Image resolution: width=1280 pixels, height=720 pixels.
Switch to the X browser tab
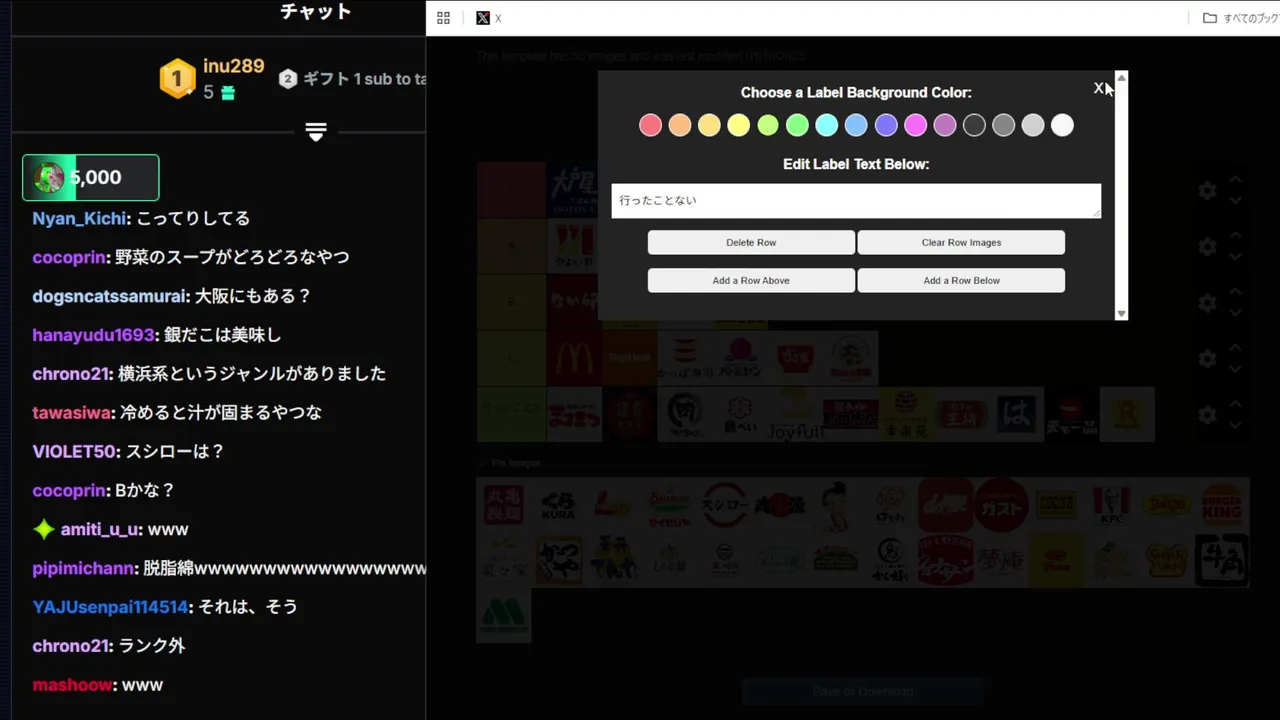(489, 18)
